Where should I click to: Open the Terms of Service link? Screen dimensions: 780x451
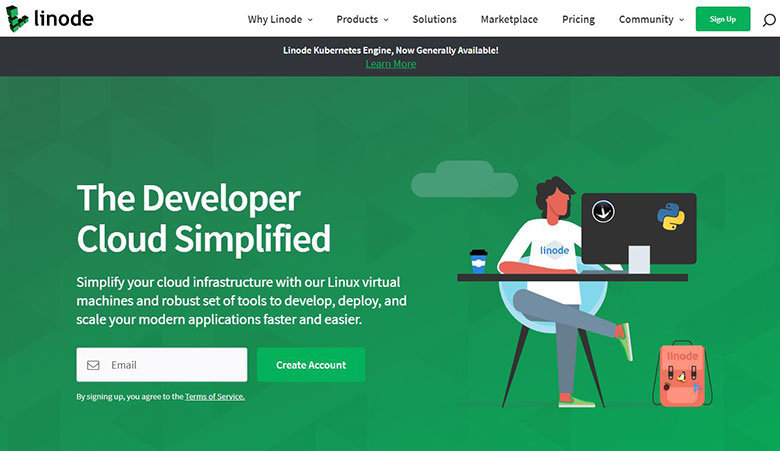[214, 397]
